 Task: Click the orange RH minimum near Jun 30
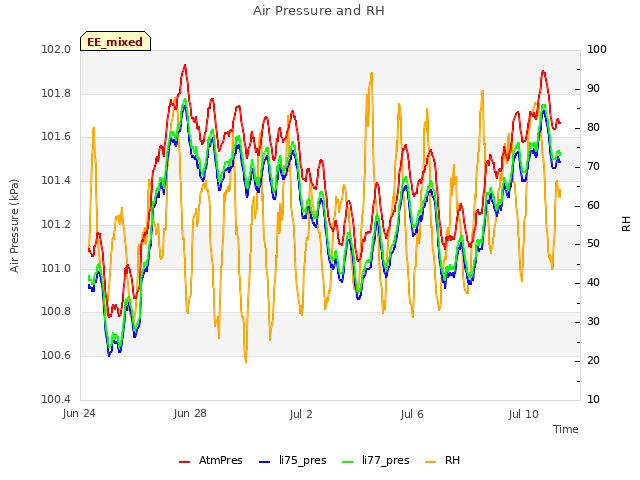point(246,361)
